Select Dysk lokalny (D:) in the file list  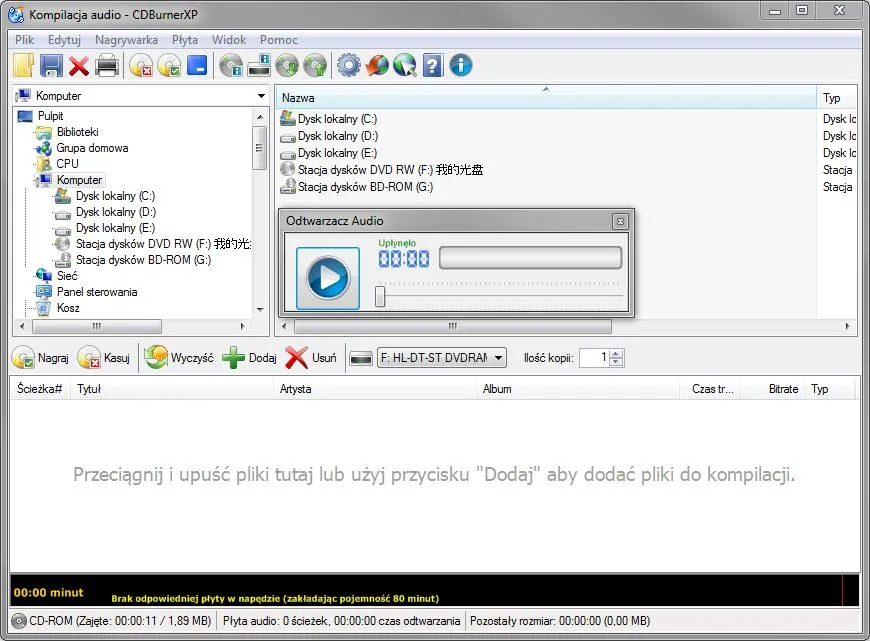click(x=337, y=136)
